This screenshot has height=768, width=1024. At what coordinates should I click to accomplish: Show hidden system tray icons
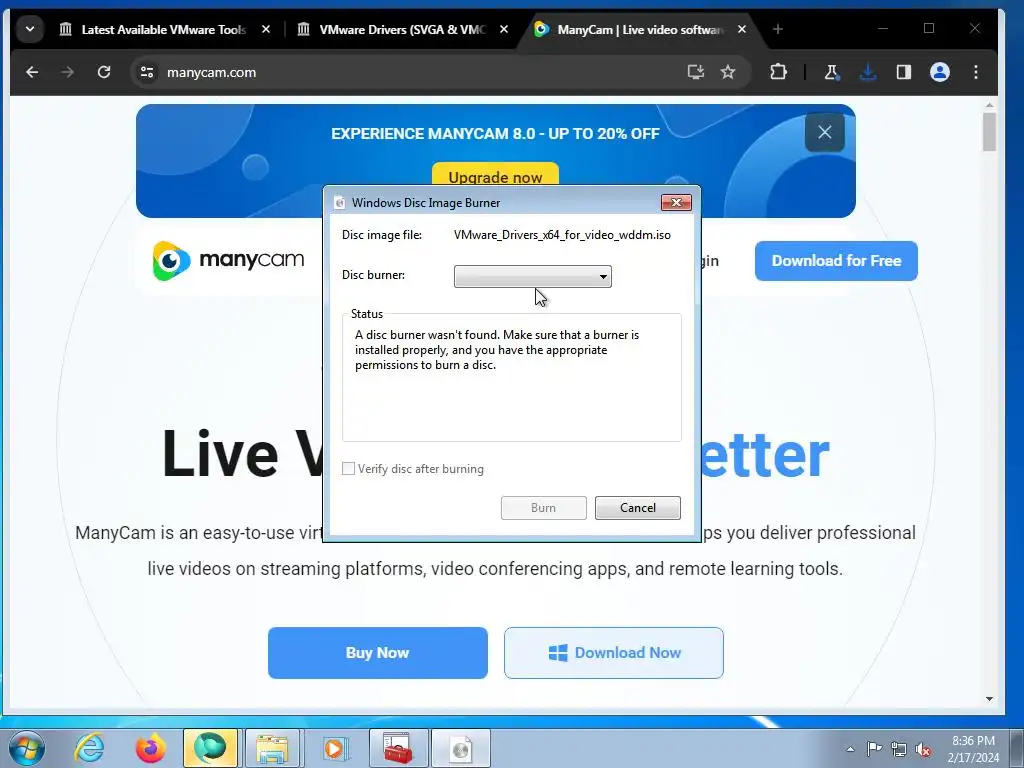tap(850, 749)
